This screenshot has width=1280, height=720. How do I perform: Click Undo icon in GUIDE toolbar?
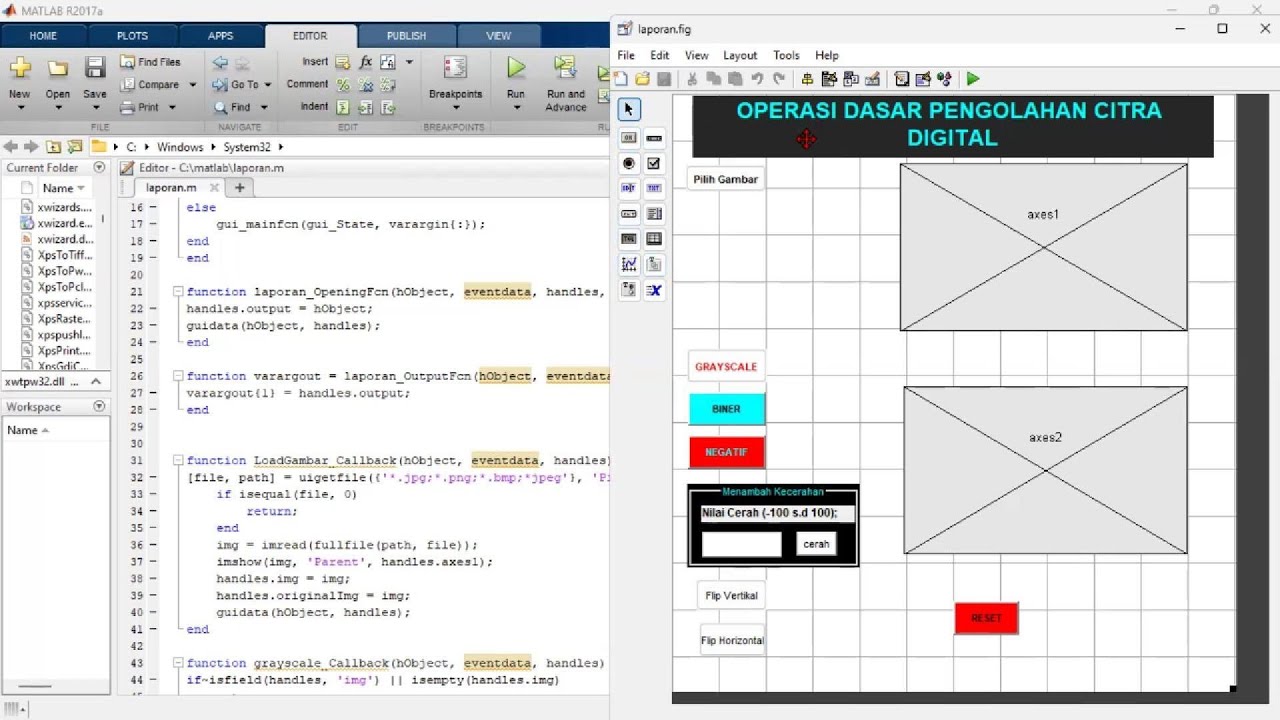[x=757, y=79]
